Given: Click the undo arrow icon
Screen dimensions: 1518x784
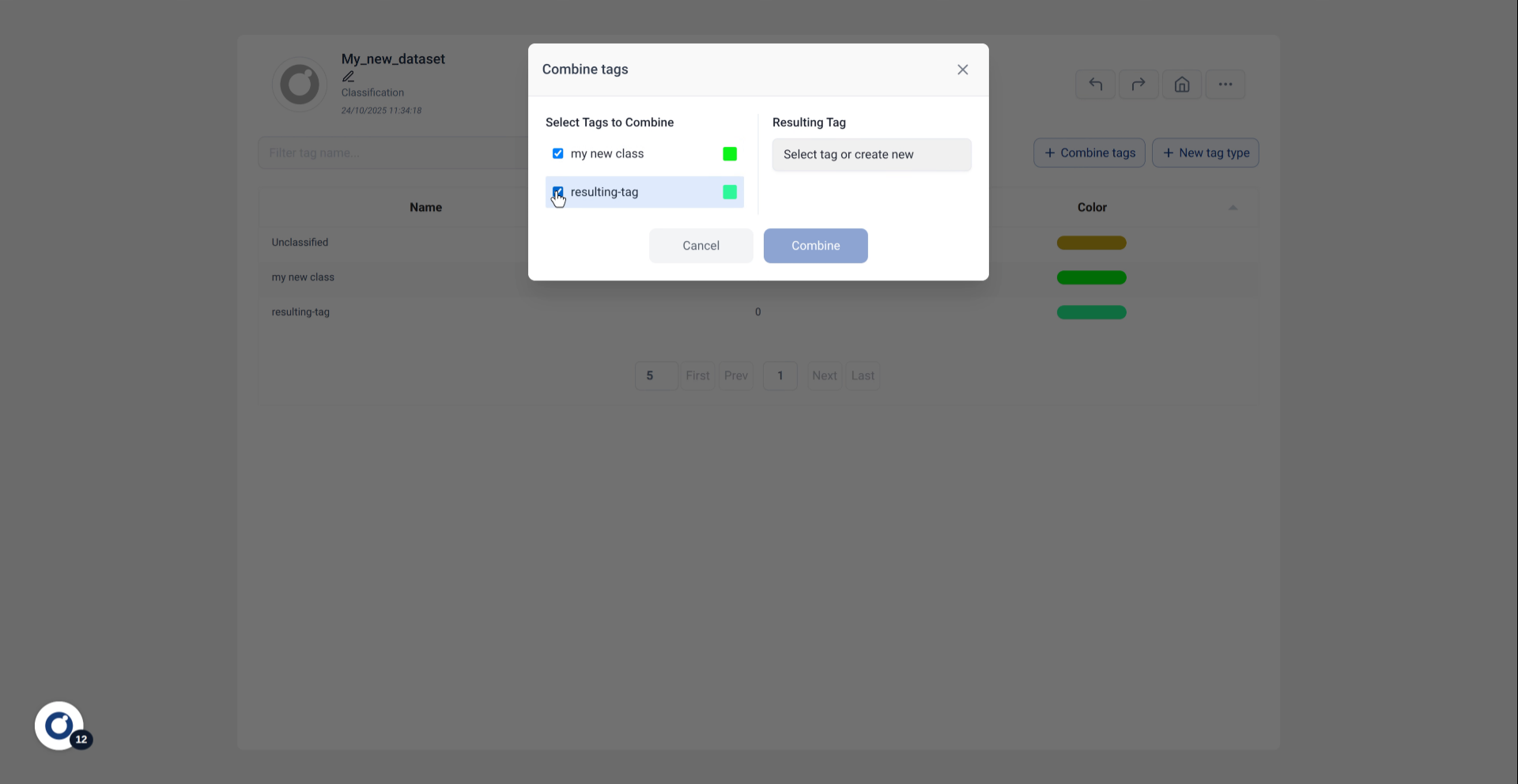Looking at the screenshot, I should point(1095,84).
